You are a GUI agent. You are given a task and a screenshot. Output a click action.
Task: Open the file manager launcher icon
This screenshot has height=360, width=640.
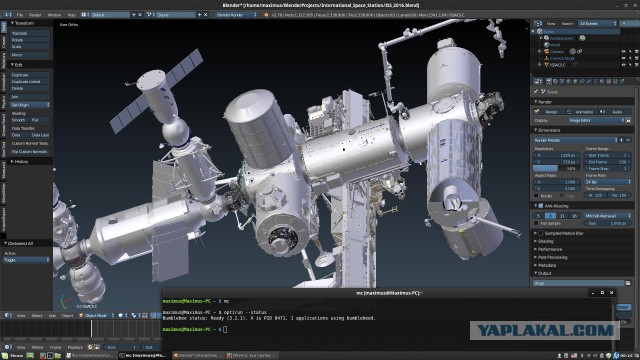coord(58,356)
